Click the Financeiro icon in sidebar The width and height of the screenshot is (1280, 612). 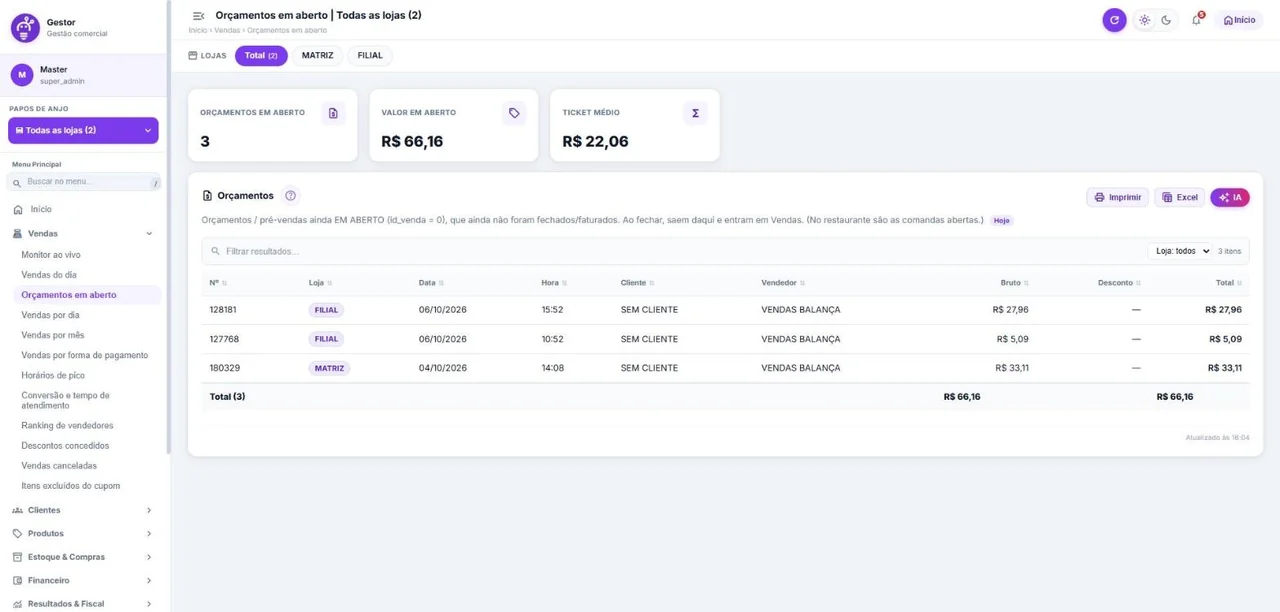pos(17,581)
